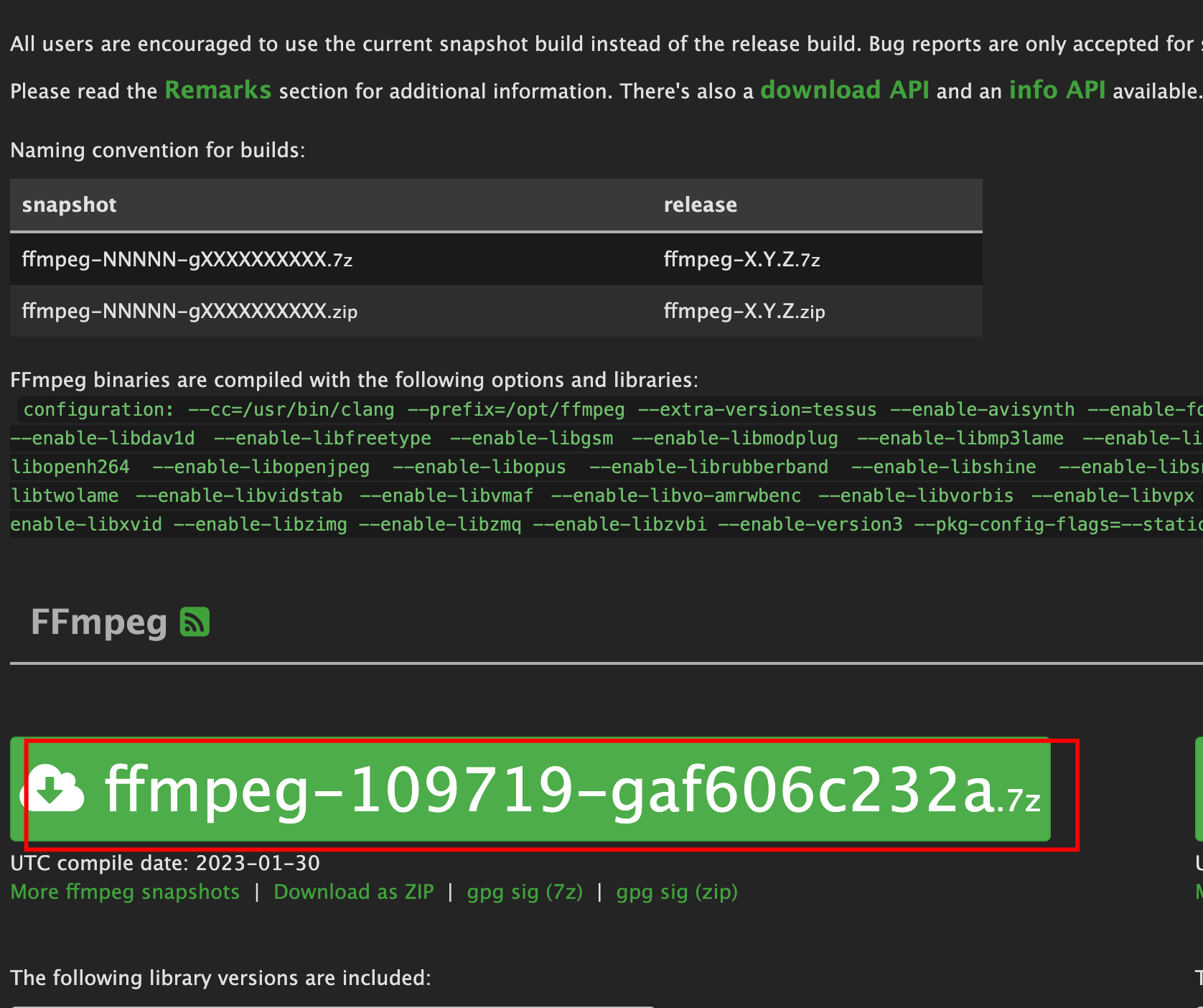The height and width of the screenshot is (1008, 1203).
Task: Click the FFmpeg RSS feed icon
Action: point(195,622)
